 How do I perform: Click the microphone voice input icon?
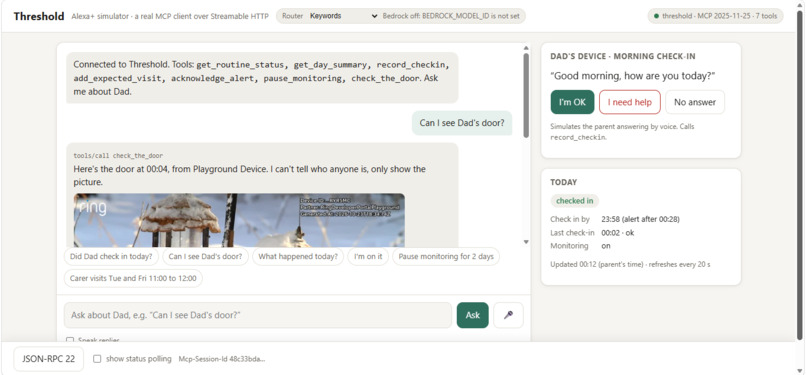pos(508,315)
